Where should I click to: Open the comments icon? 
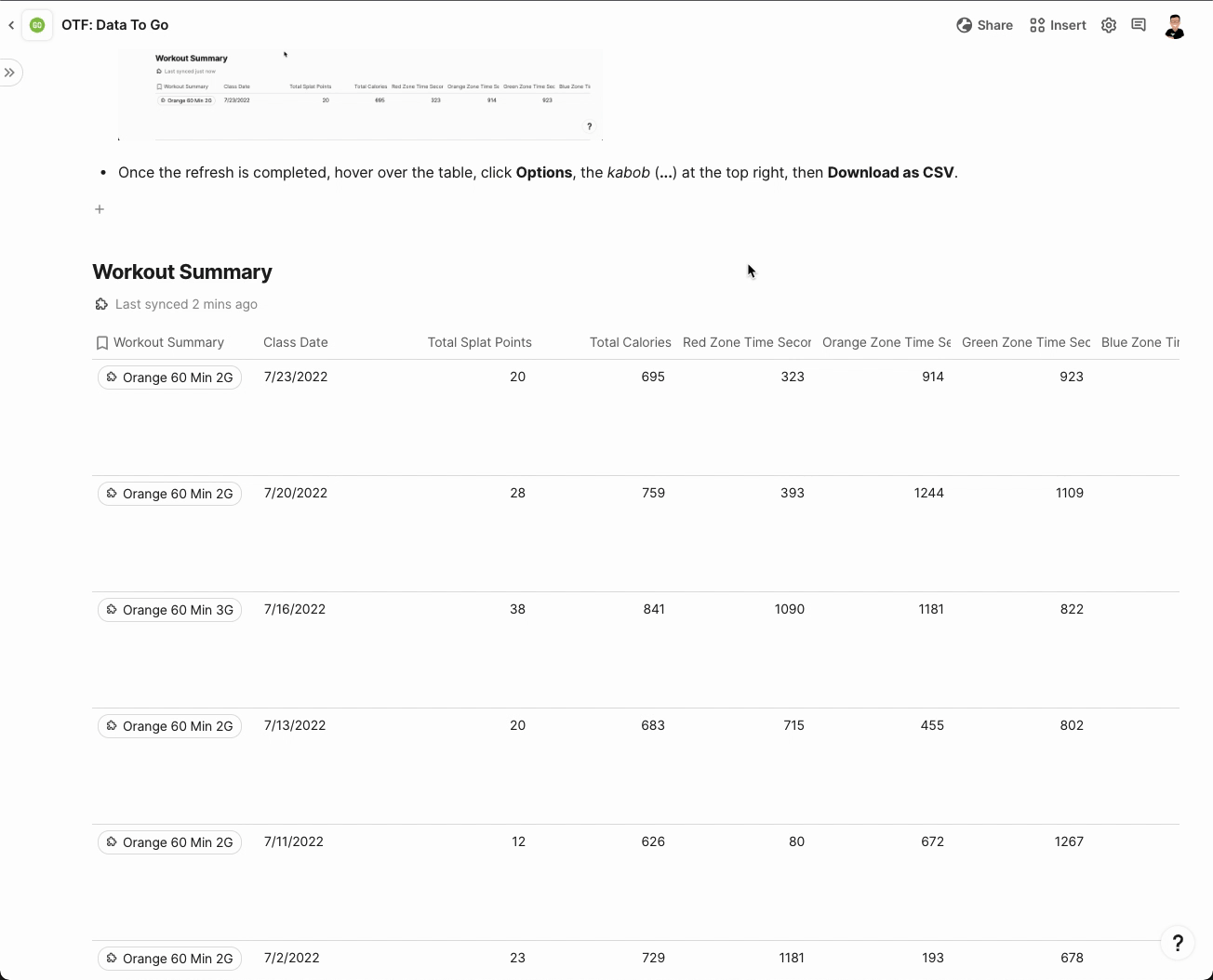pos(1139,25)
